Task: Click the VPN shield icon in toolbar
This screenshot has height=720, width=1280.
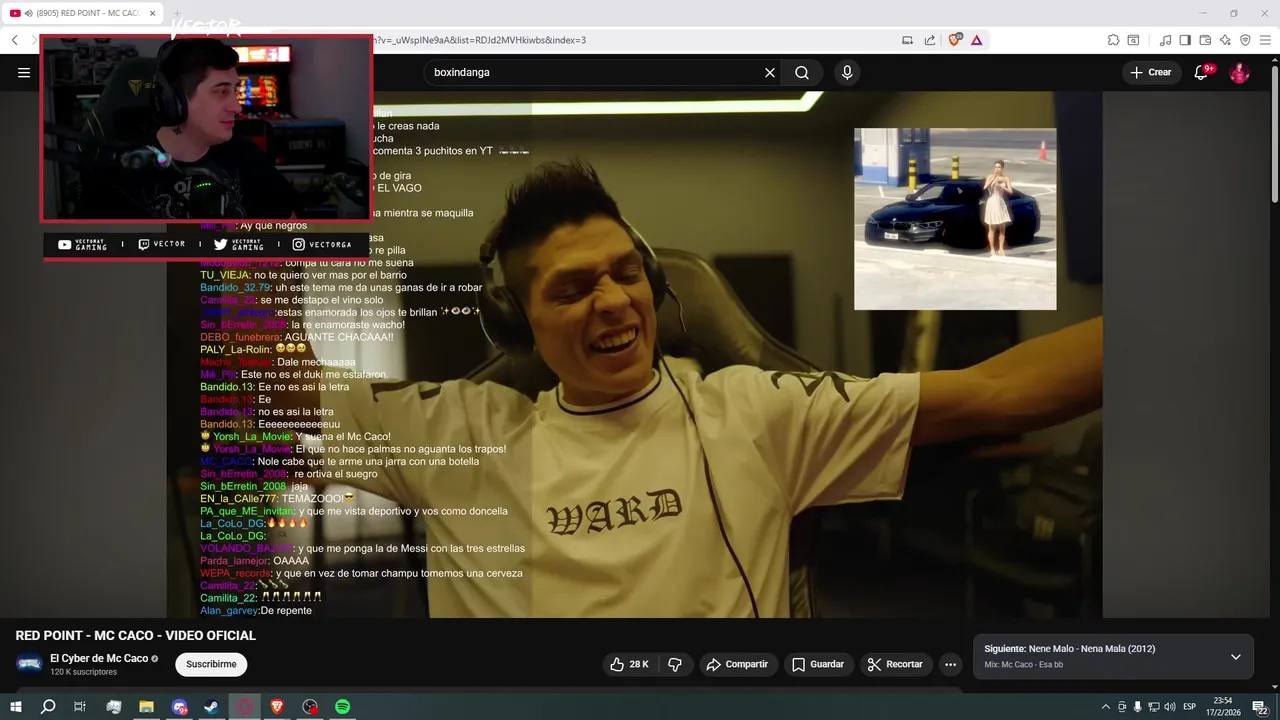Action: 1245,40
